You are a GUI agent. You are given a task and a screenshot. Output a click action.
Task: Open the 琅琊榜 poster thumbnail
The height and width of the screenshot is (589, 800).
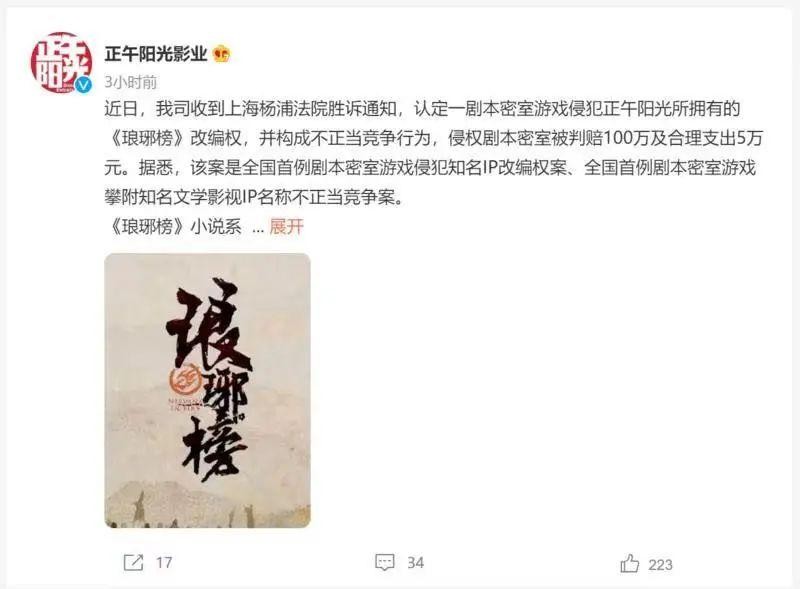click(x=207, y=390)
